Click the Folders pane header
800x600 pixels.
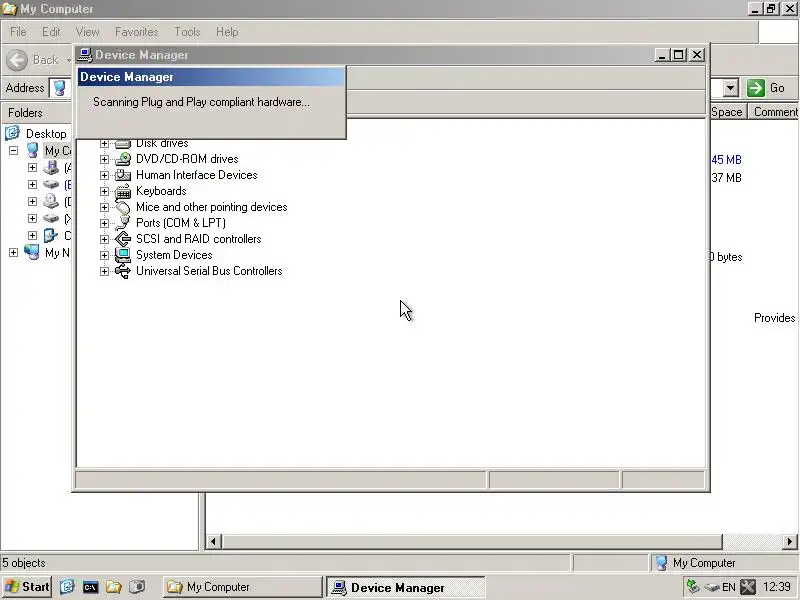[x=36, y=113]
